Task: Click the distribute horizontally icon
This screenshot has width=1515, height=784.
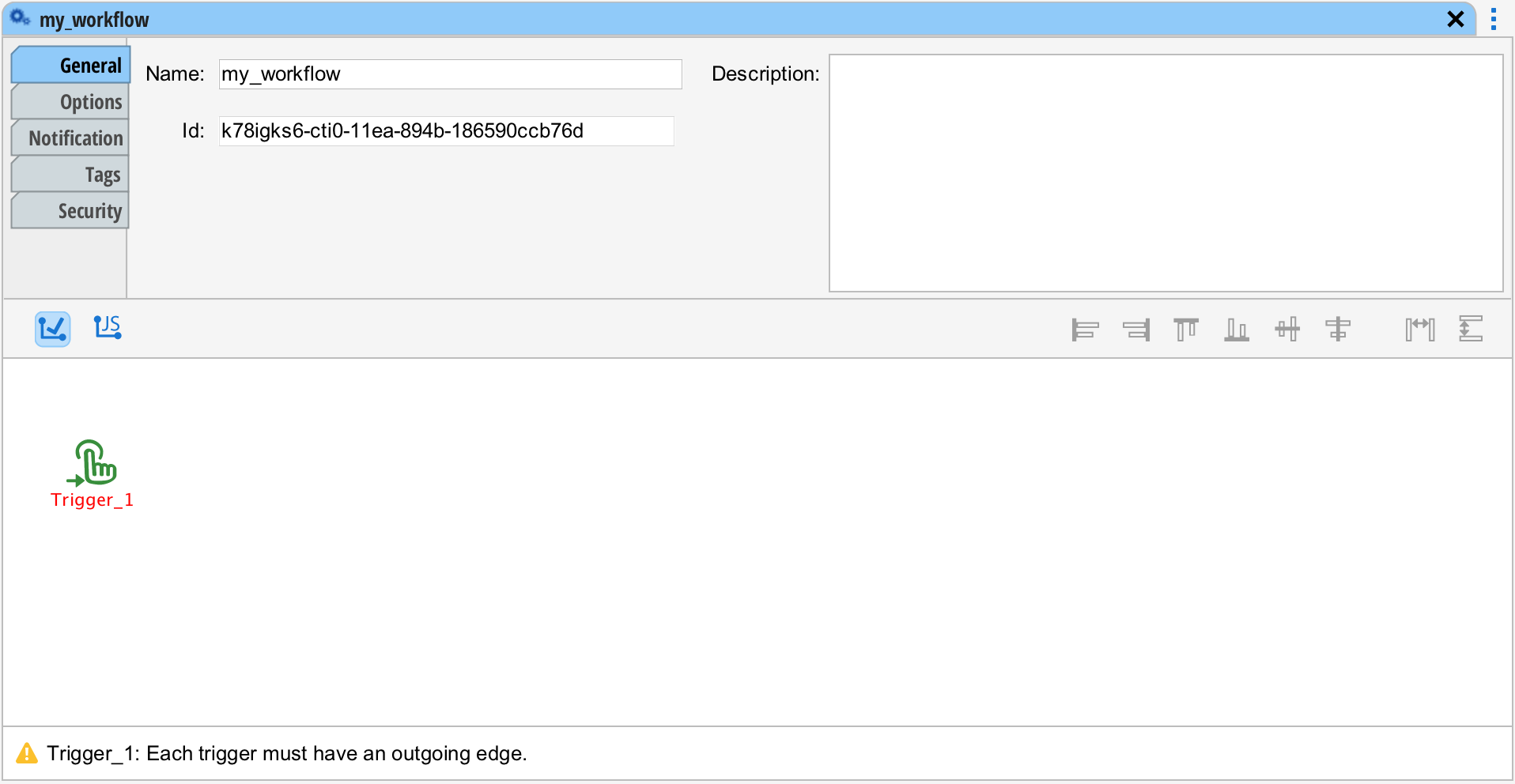Action: (x=1420, y=329)
